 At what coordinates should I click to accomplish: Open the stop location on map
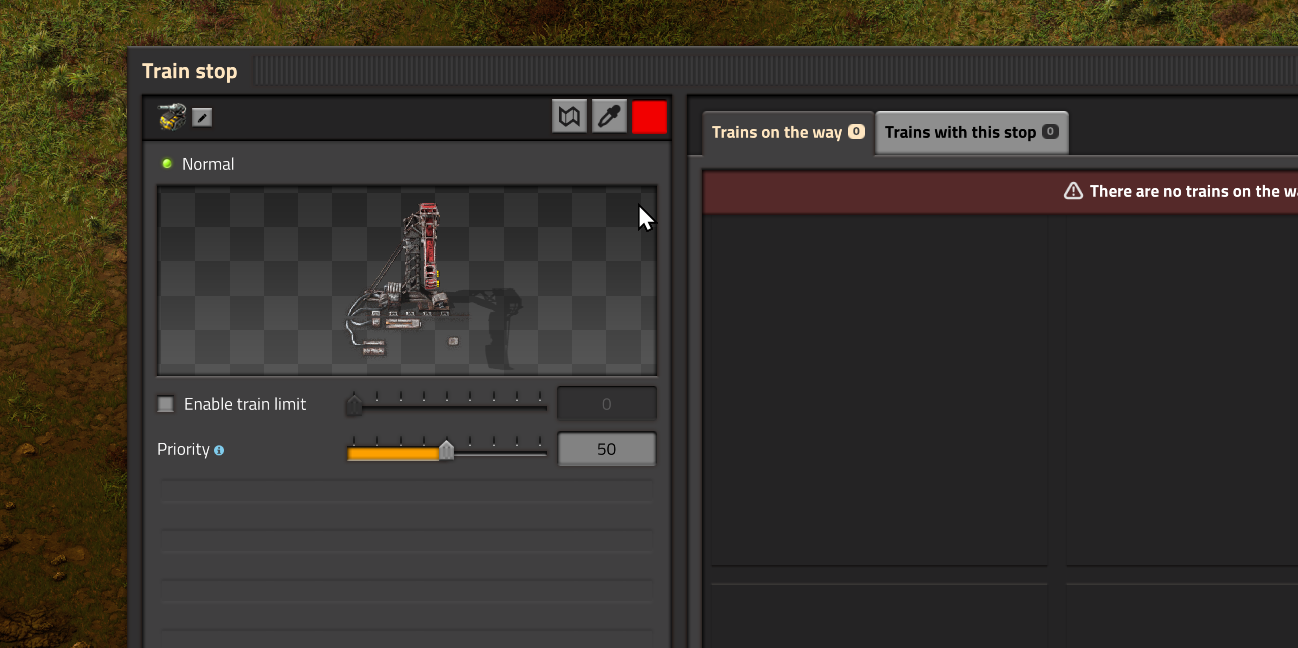click(x=569, y=117)
